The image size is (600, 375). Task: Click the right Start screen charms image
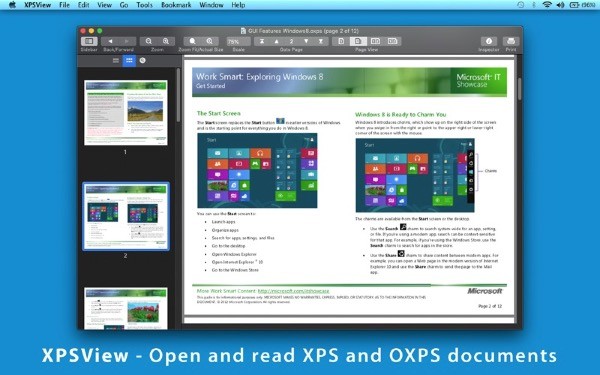415,175
